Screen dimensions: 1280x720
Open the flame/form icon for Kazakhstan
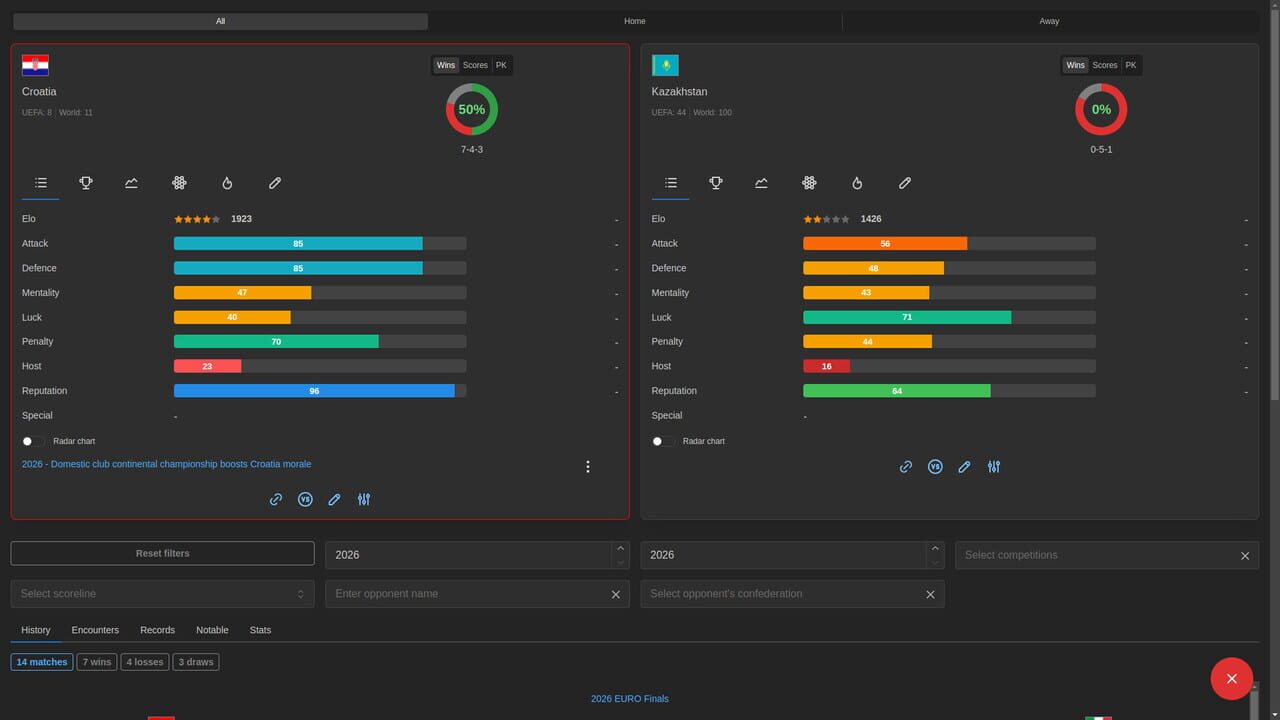pos(857,183)
